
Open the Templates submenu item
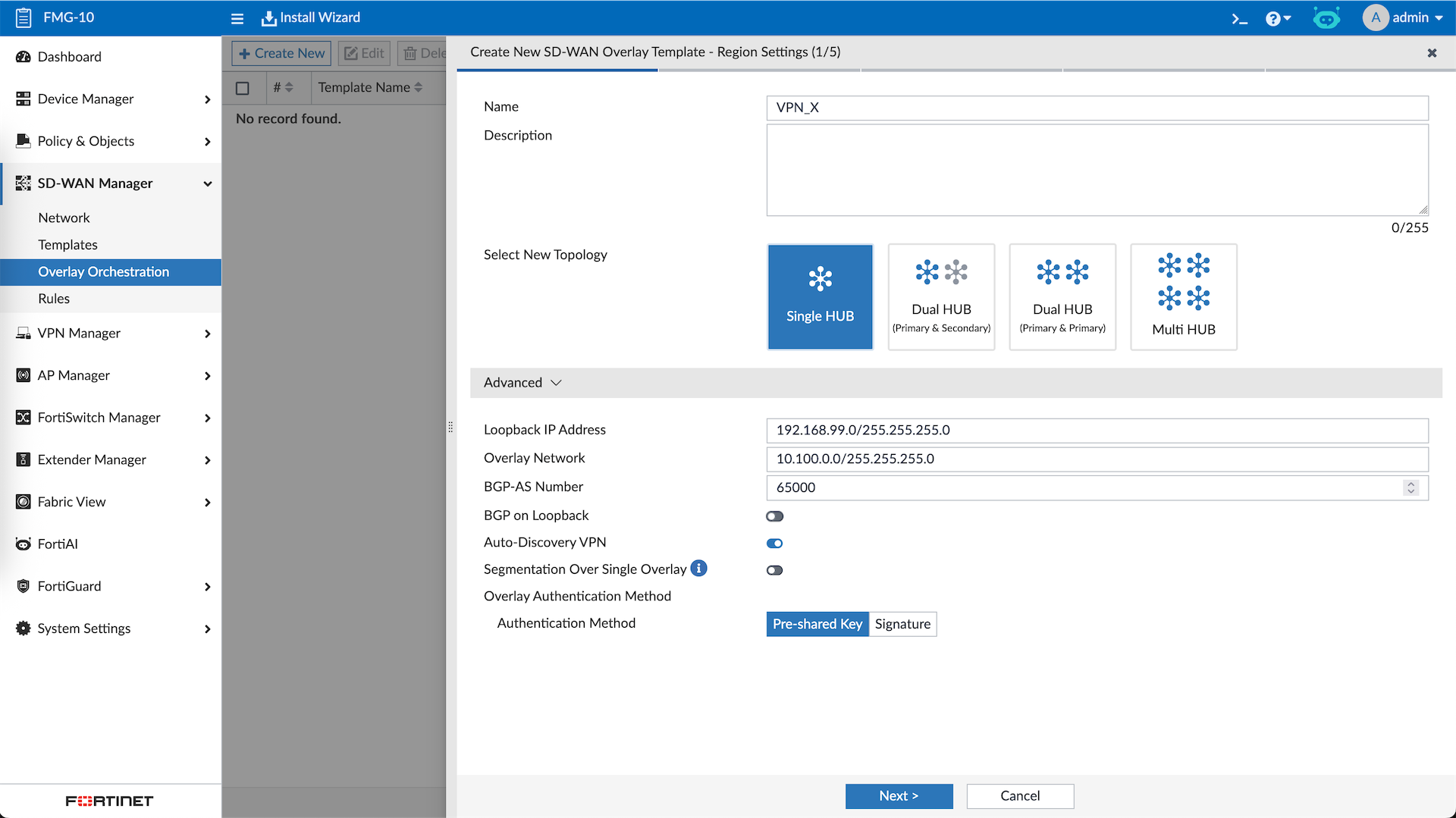pos(67,245)
